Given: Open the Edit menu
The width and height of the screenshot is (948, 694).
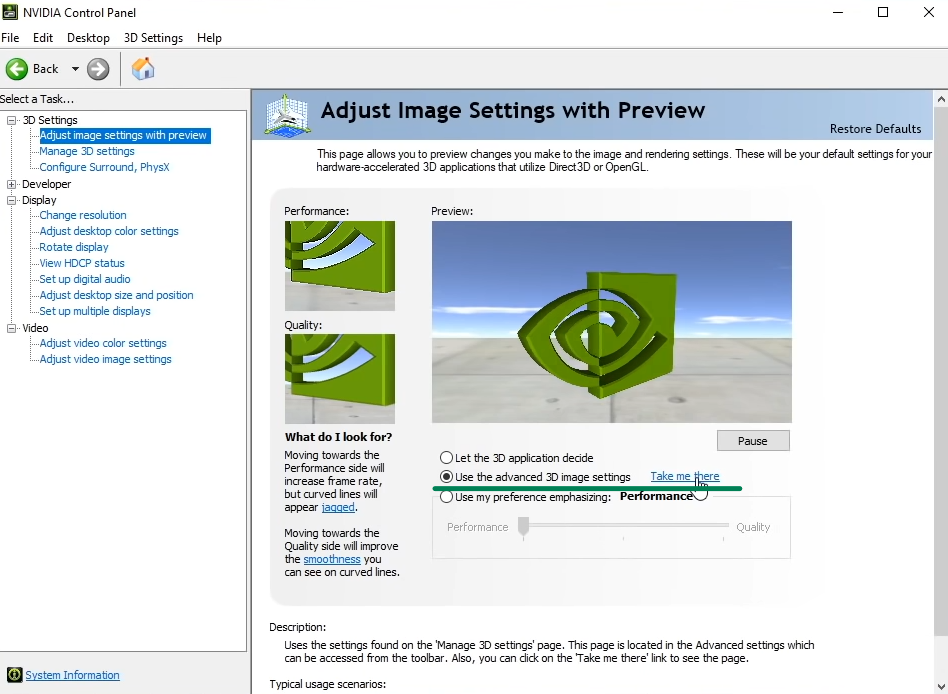Looking at the screenshot, I should (x=43, y=37).
